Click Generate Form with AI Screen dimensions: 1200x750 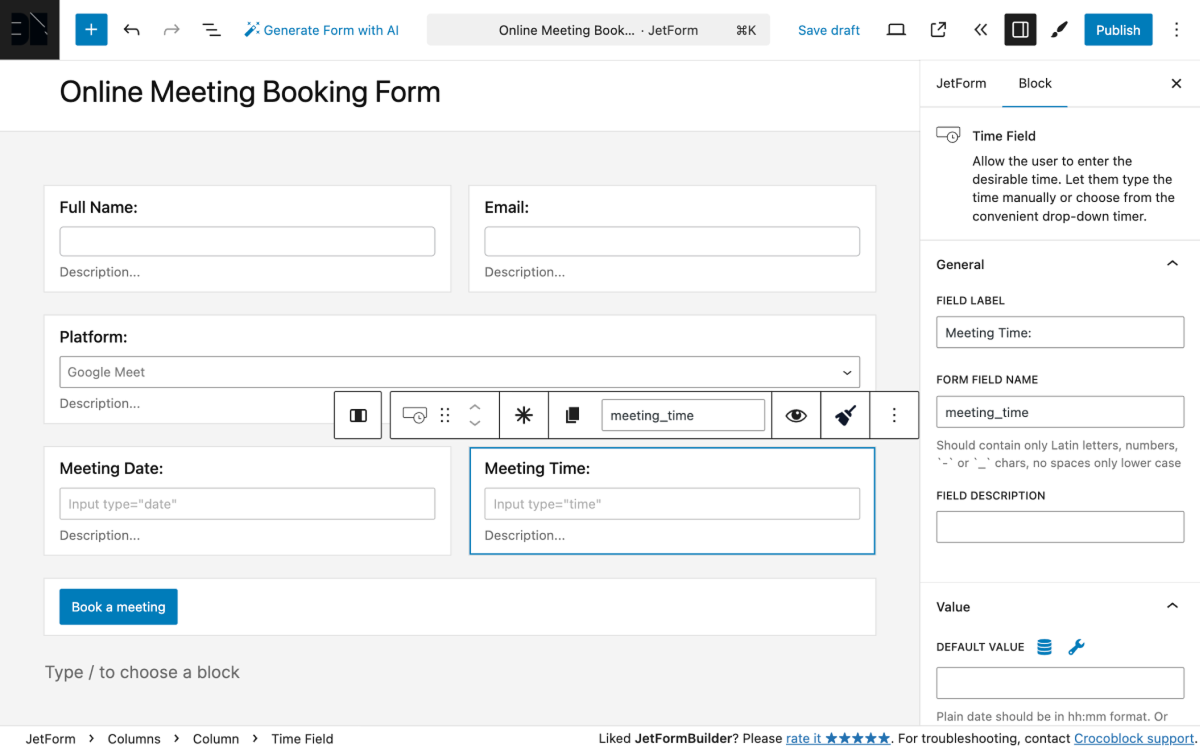pos(321,30)
